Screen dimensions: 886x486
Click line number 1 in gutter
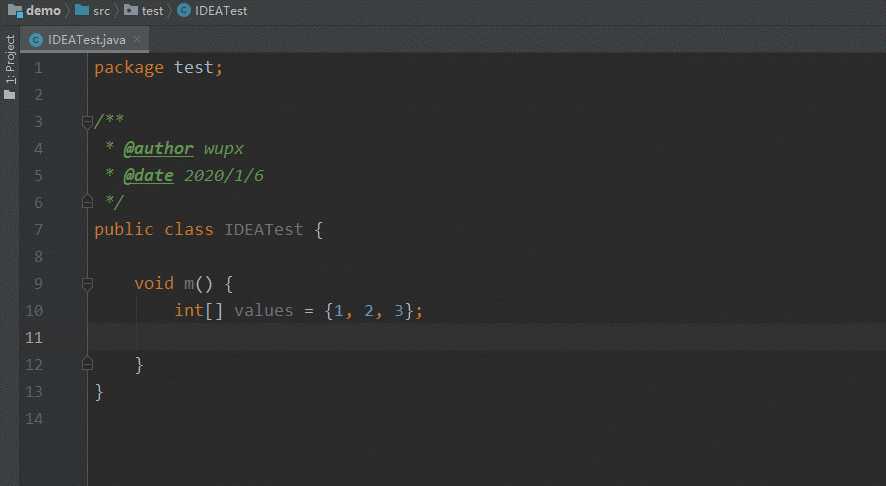(x=38, y=68)
